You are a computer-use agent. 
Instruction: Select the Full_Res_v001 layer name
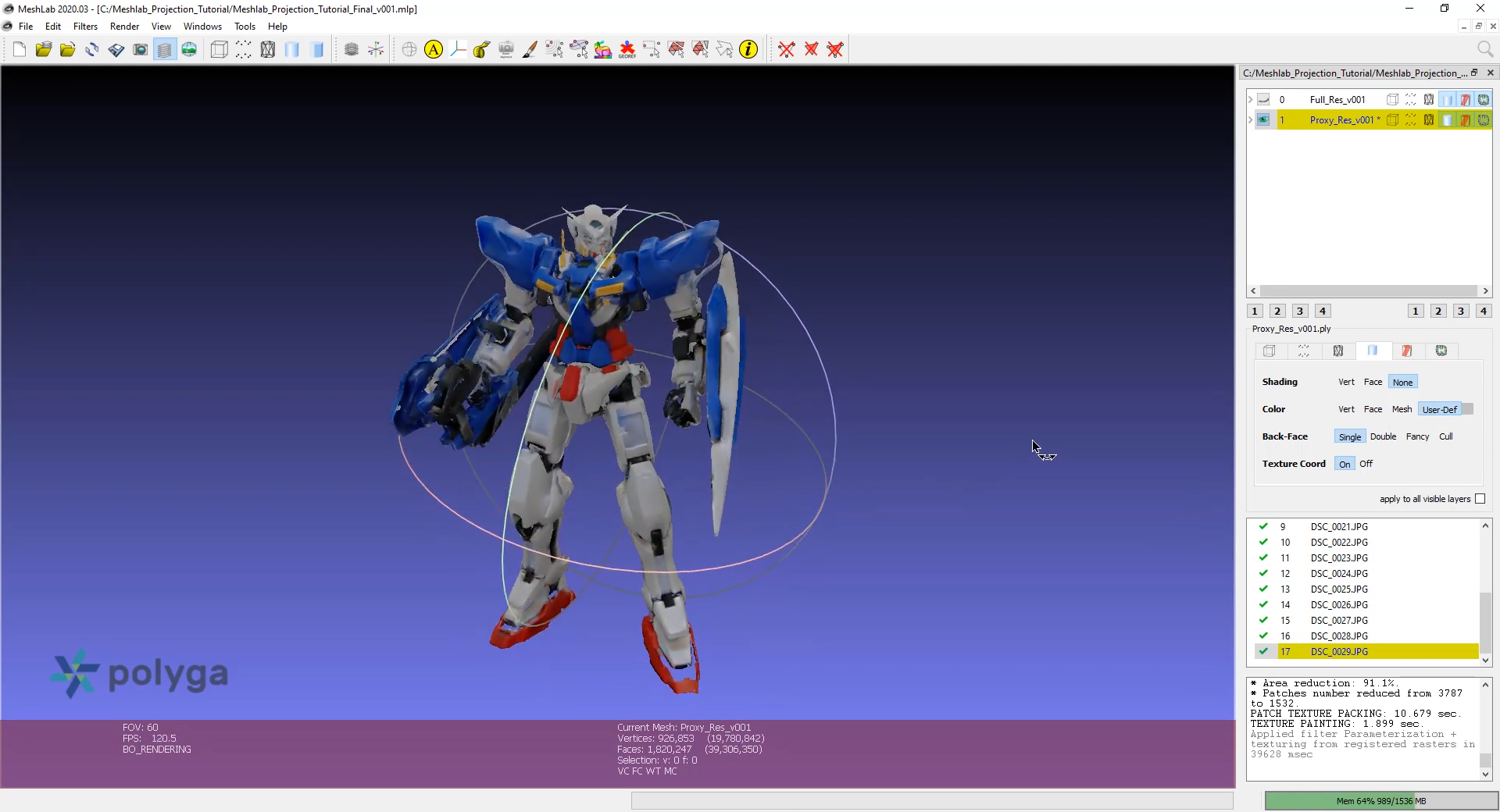coord(1337,99)
